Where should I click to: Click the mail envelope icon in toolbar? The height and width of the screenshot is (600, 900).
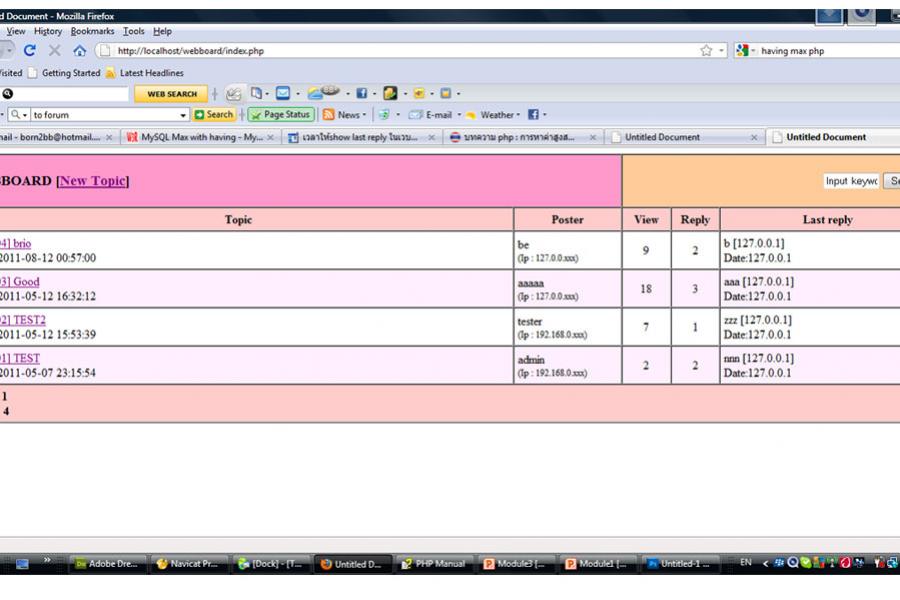coord(283,94)
